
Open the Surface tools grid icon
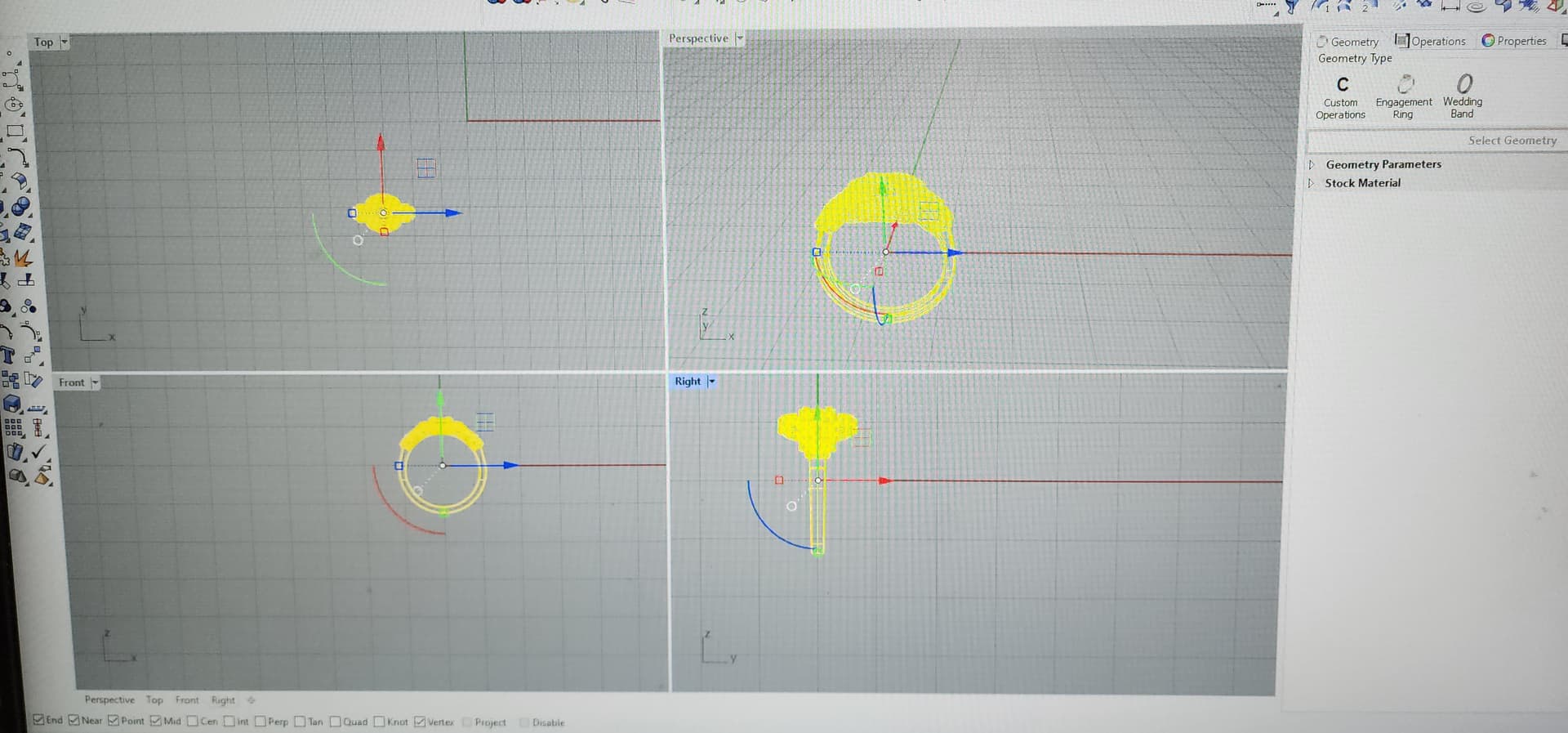coord(22,232)
